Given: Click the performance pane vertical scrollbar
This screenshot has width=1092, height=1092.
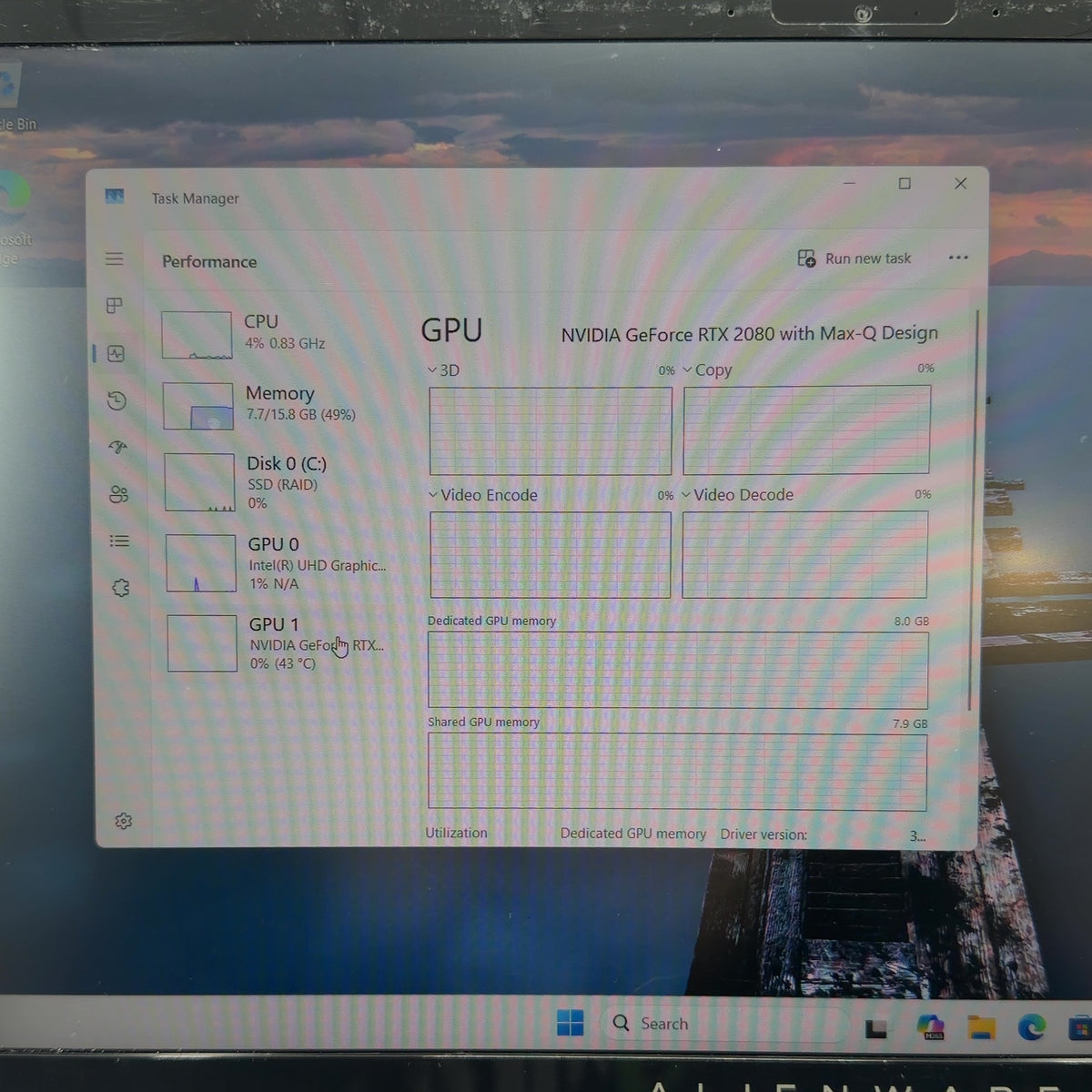Looking at the screenshot, I should (x=975, y=510).
